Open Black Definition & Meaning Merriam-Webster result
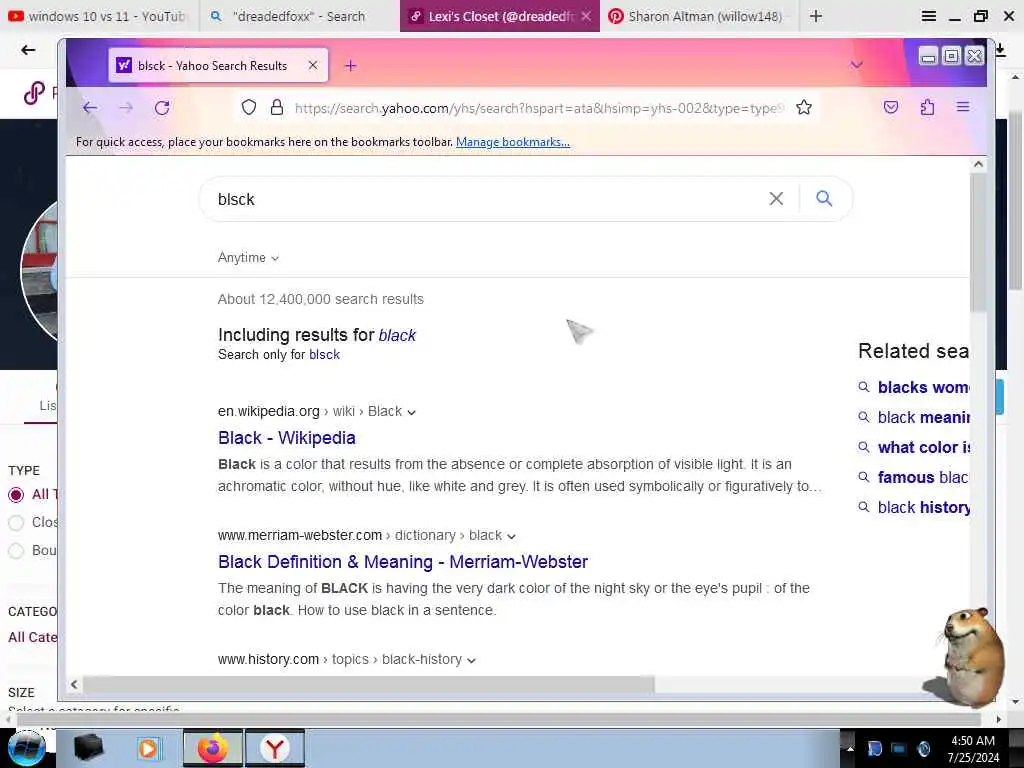1024x768 pixels. coord(403,562)
